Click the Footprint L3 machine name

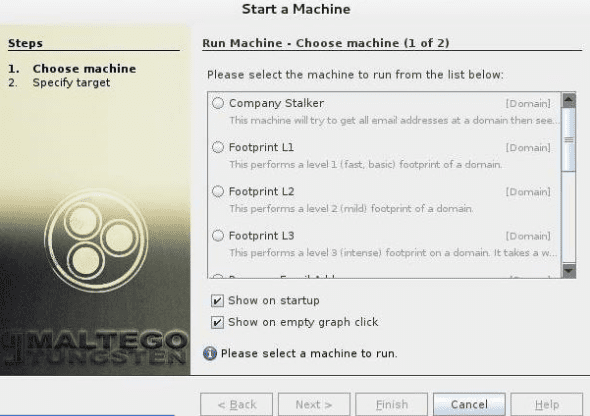262,236
